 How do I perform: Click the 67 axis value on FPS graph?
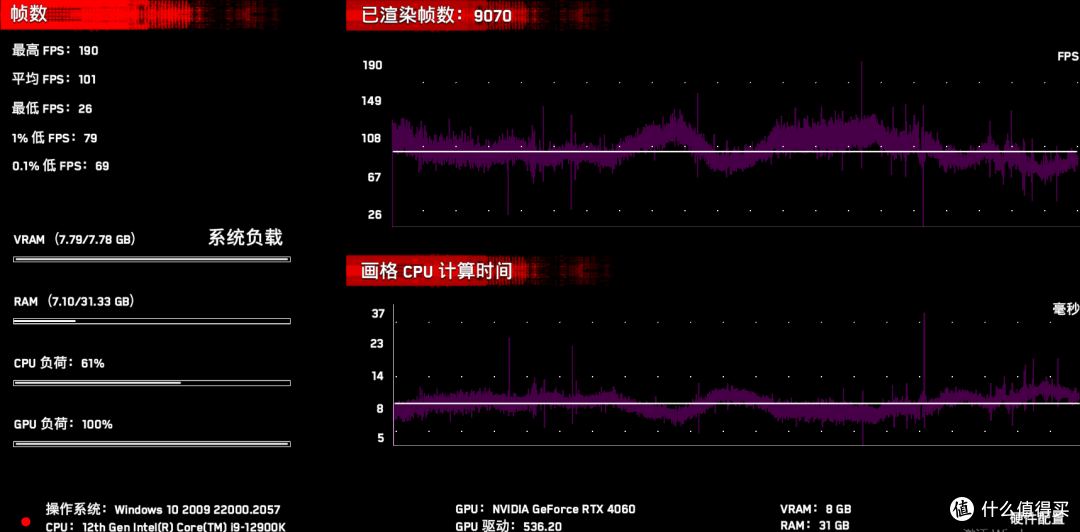click(x=375, y=177)
